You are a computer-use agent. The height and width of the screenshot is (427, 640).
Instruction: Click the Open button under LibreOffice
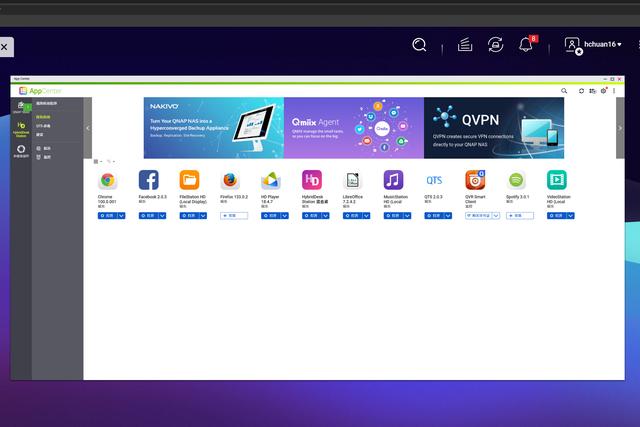click(x=353, y=216)
